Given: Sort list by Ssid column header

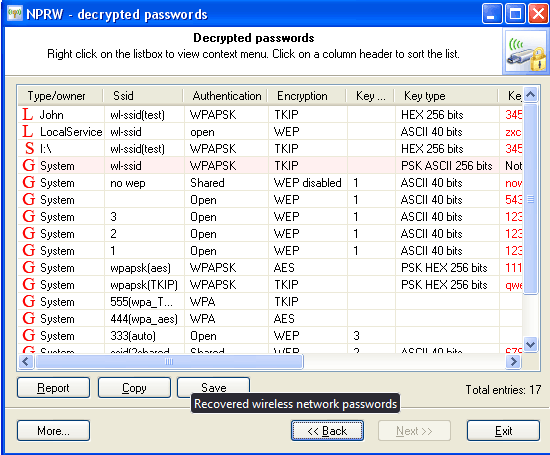Looking at the screenshot, I should click(x=143, y=96).
